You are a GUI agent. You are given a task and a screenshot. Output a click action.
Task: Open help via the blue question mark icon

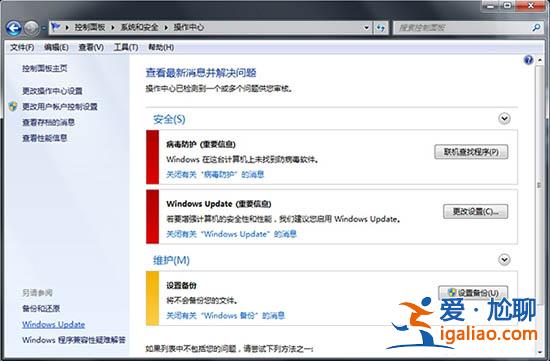click(x=528, y=60)
